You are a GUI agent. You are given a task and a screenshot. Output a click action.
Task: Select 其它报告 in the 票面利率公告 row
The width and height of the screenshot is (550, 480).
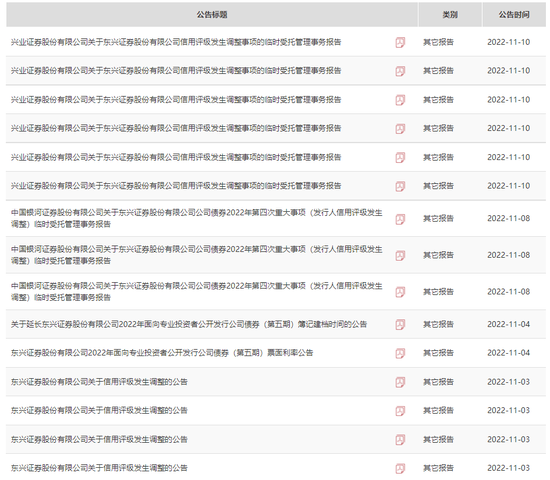438,353
